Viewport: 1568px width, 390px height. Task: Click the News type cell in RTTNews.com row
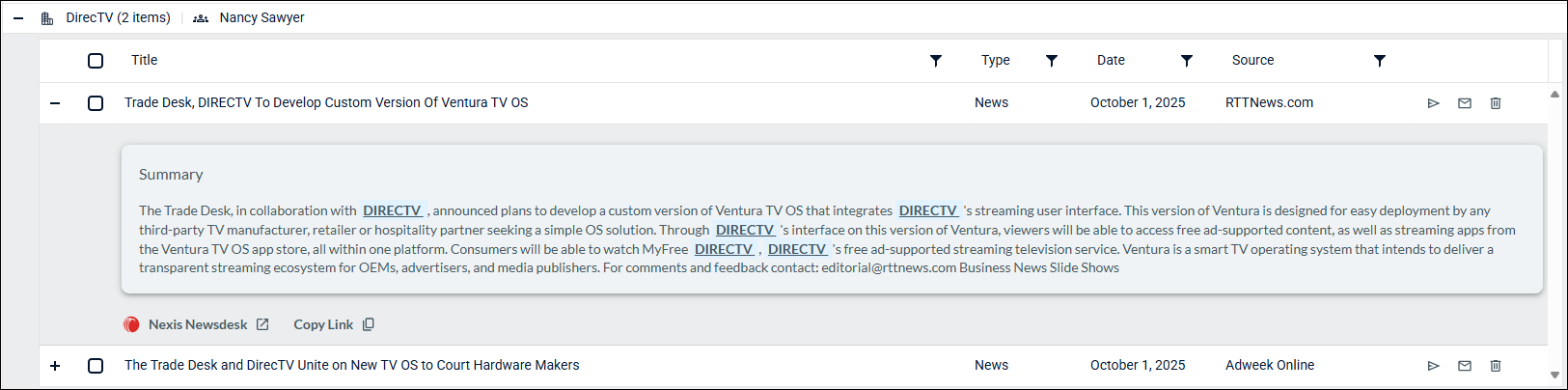991,102
